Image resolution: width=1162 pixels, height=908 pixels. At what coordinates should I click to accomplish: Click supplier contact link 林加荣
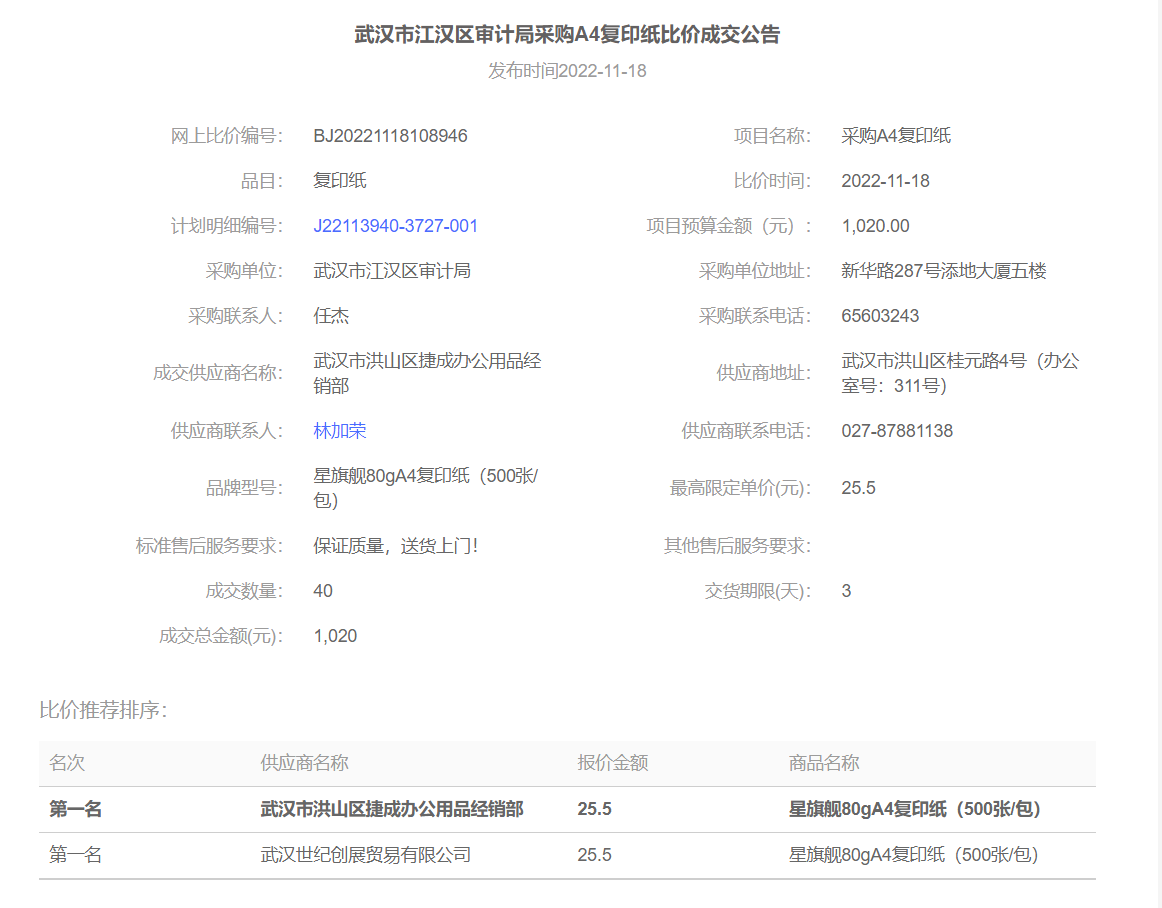(339, 431)
